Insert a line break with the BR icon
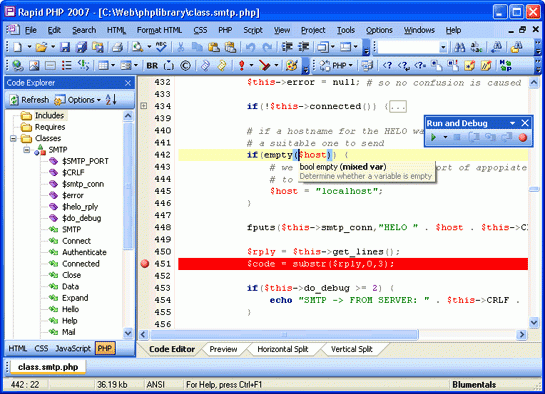Viewport: 545px width, 394px height. (x=152, y=66)
